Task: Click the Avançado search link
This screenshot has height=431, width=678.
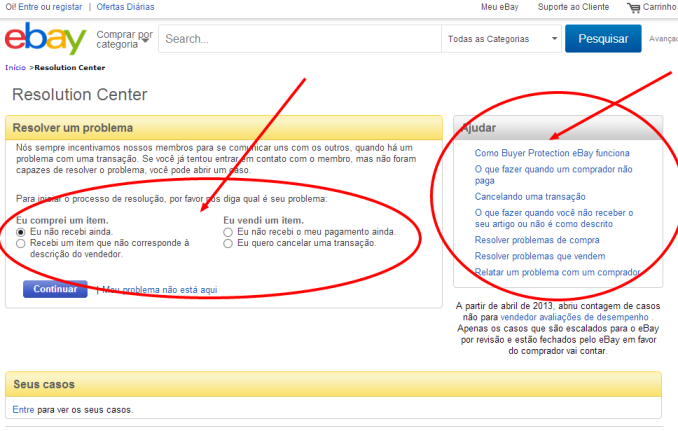Action: 663,39
